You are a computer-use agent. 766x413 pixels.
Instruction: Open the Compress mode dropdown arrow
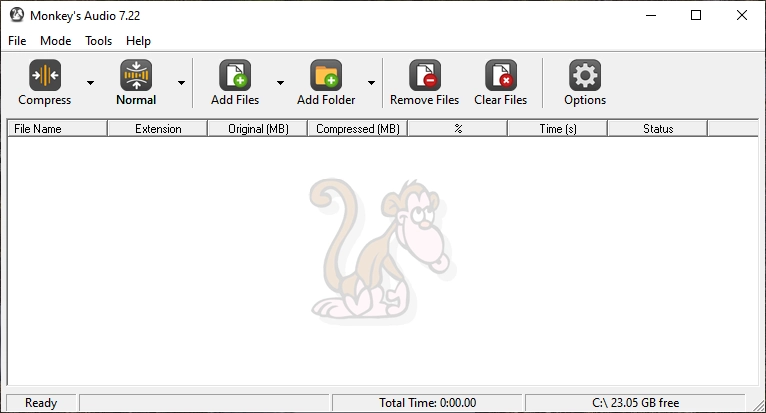click(x=90, y=83)
